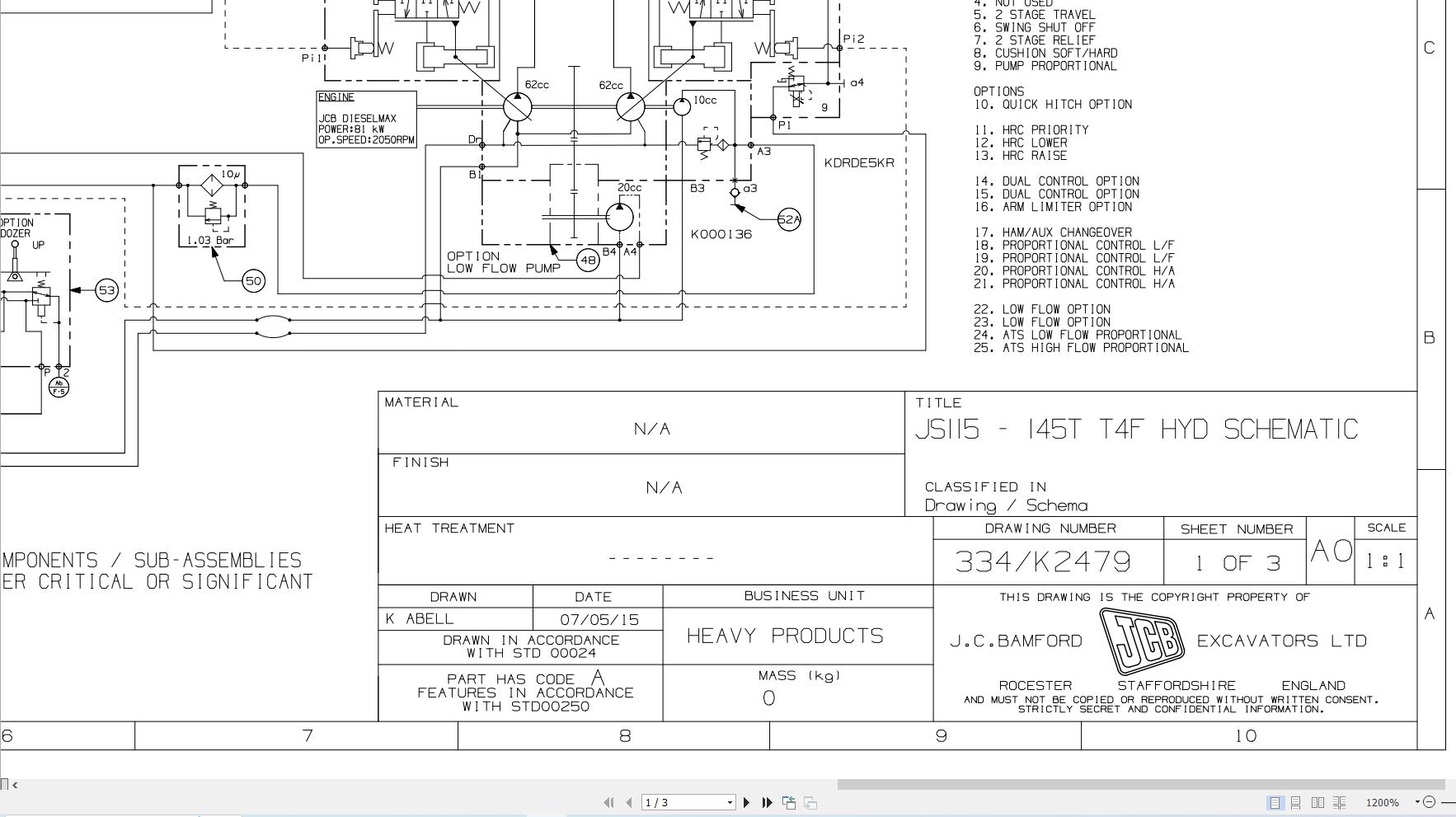
Task: Jump to the last page
Action: [767, 801]
